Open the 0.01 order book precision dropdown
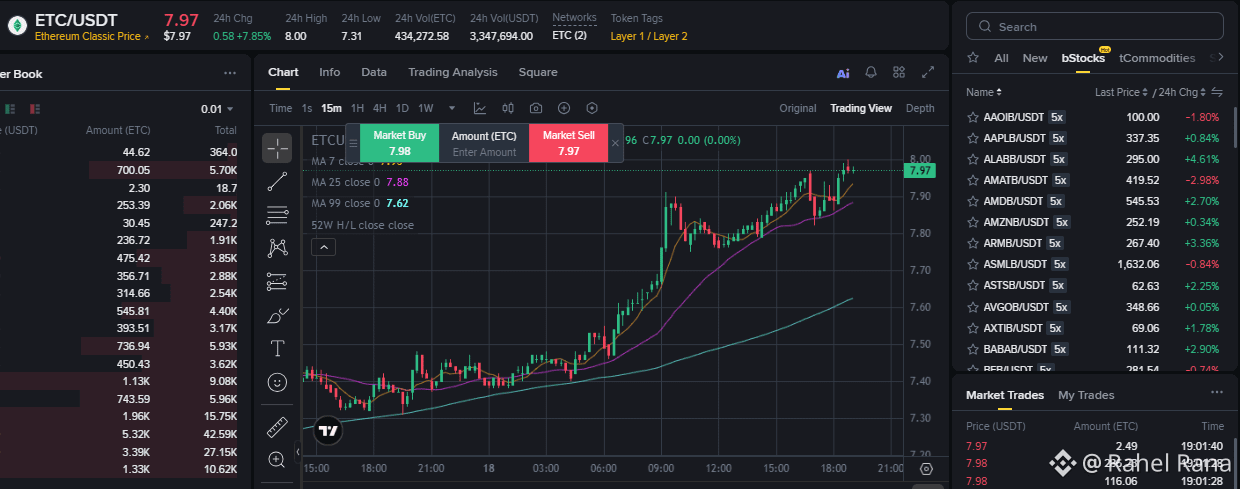The width and height of the screenshot is (1240, 489). point(217,109)
